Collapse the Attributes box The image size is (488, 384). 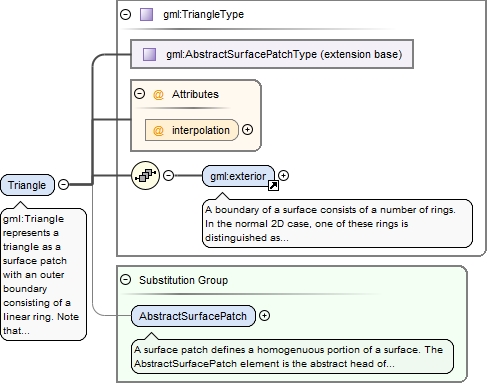pyautogui.click(x=139, y=94)
